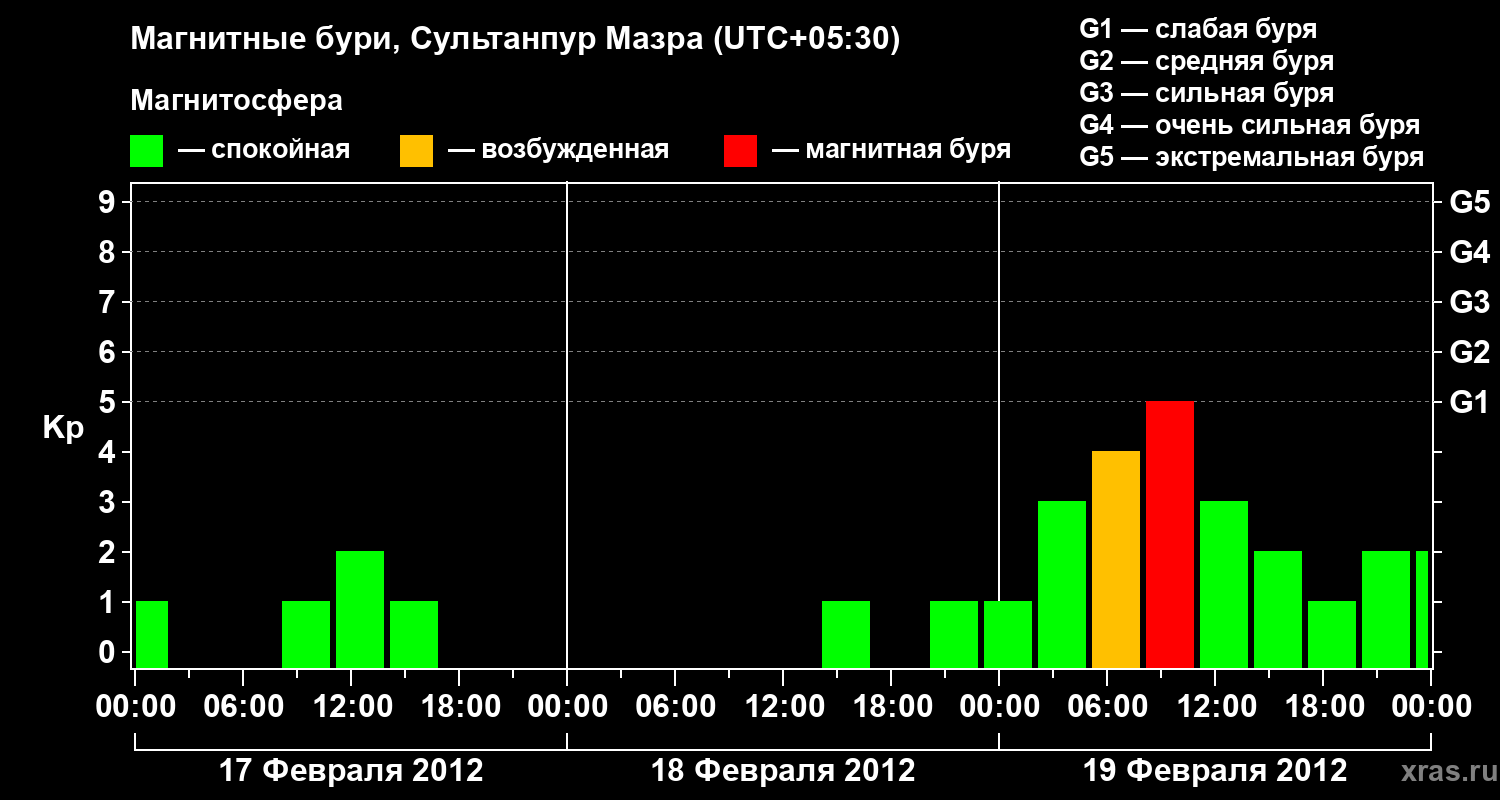Screen dimensions: 1500x800
Task: Click the first Kp 3 bar on 19 February
Action: tap(1062, 584)
